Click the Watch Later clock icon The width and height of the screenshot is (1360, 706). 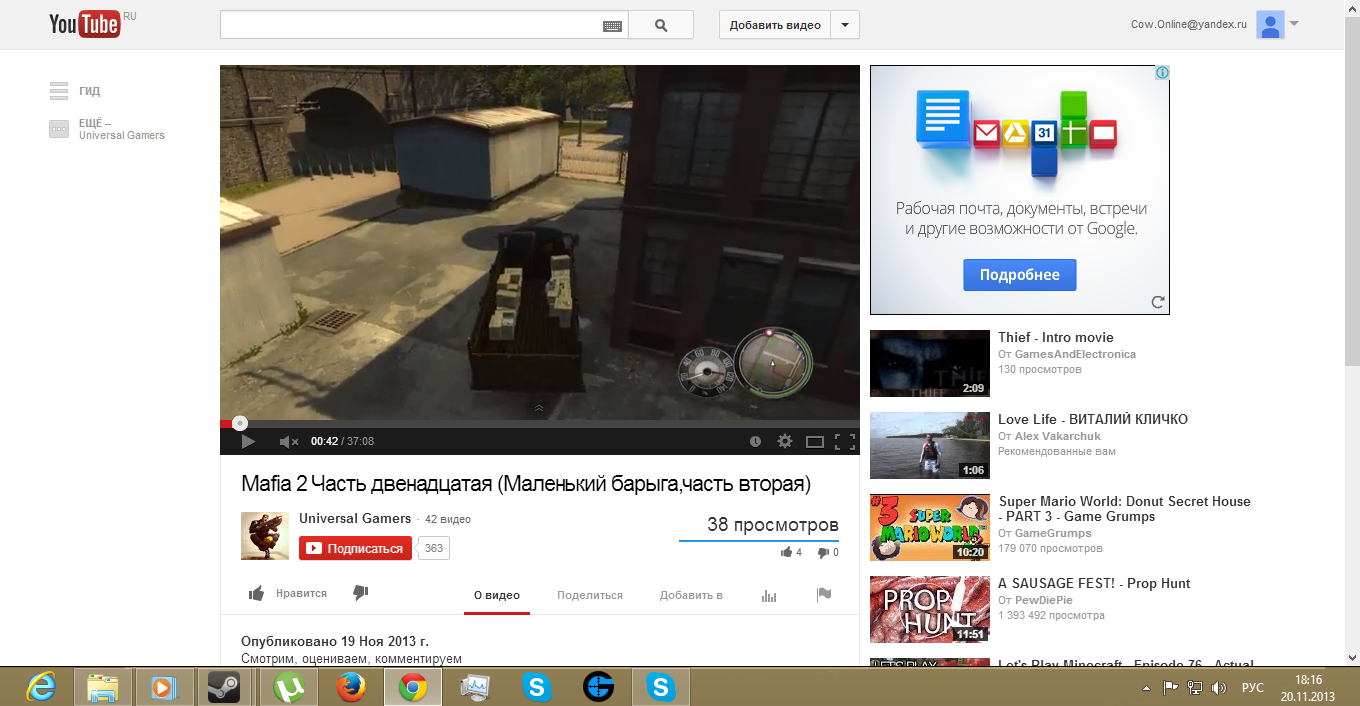[755, 441]
